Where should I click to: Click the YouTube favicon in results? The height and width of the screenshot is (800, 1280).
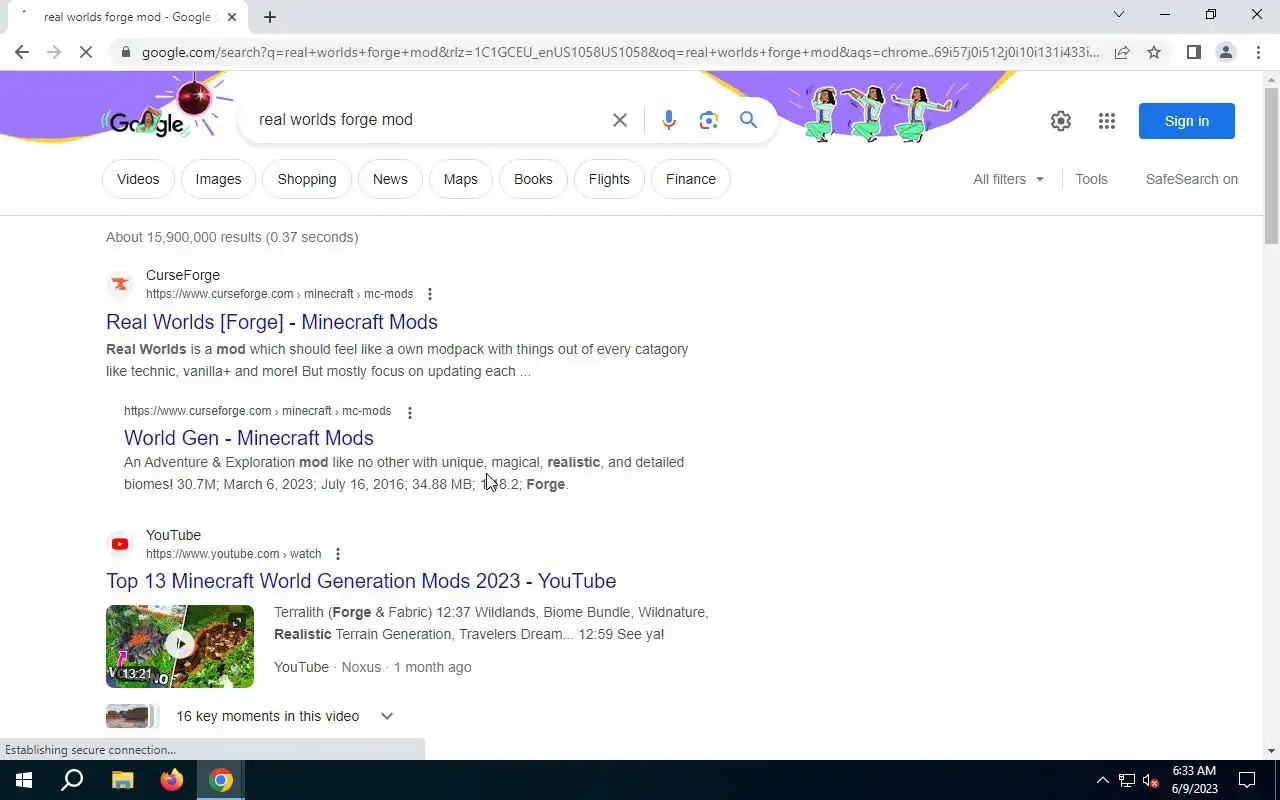(120, 544)
